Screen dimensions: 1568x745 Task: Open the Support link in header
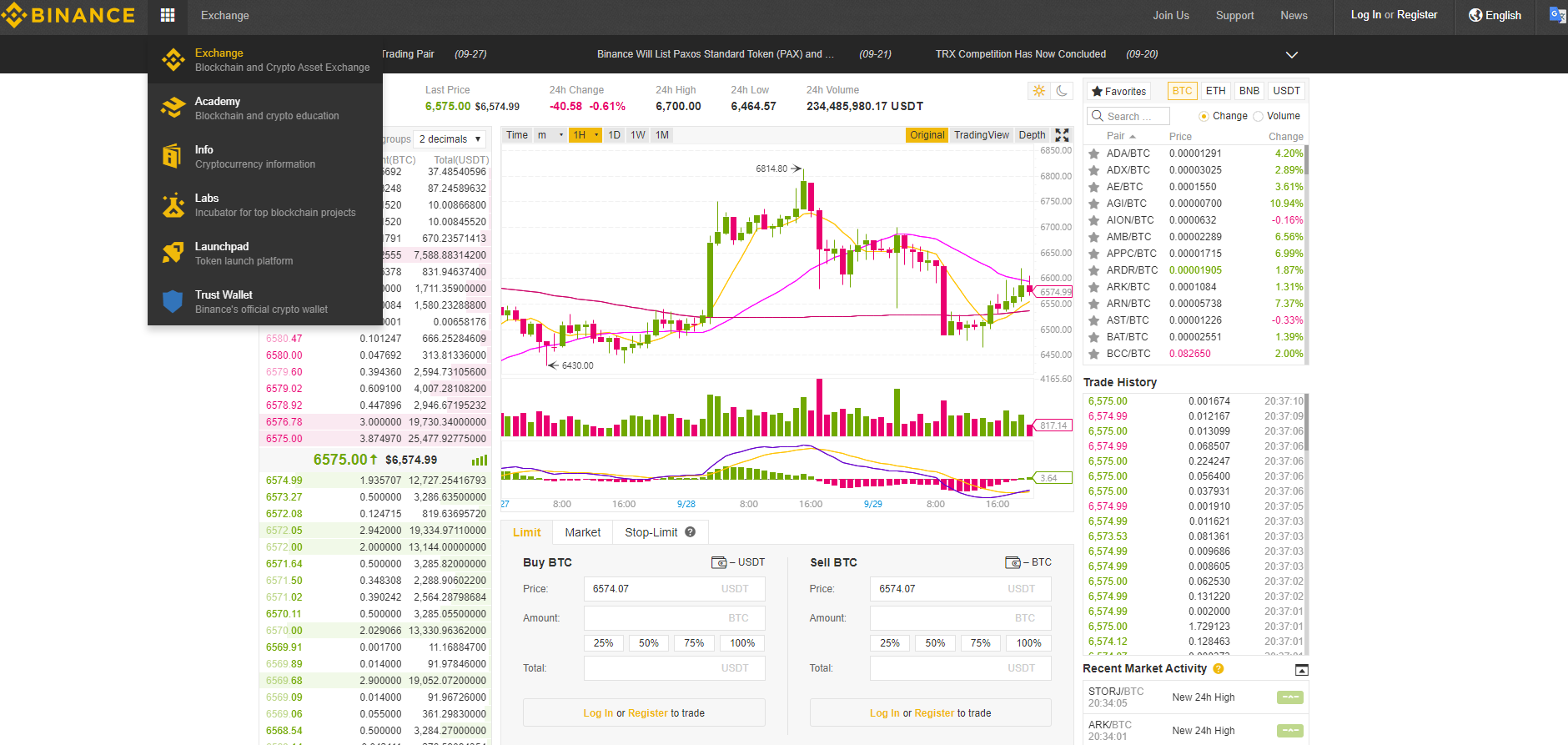coord(1234,15)
